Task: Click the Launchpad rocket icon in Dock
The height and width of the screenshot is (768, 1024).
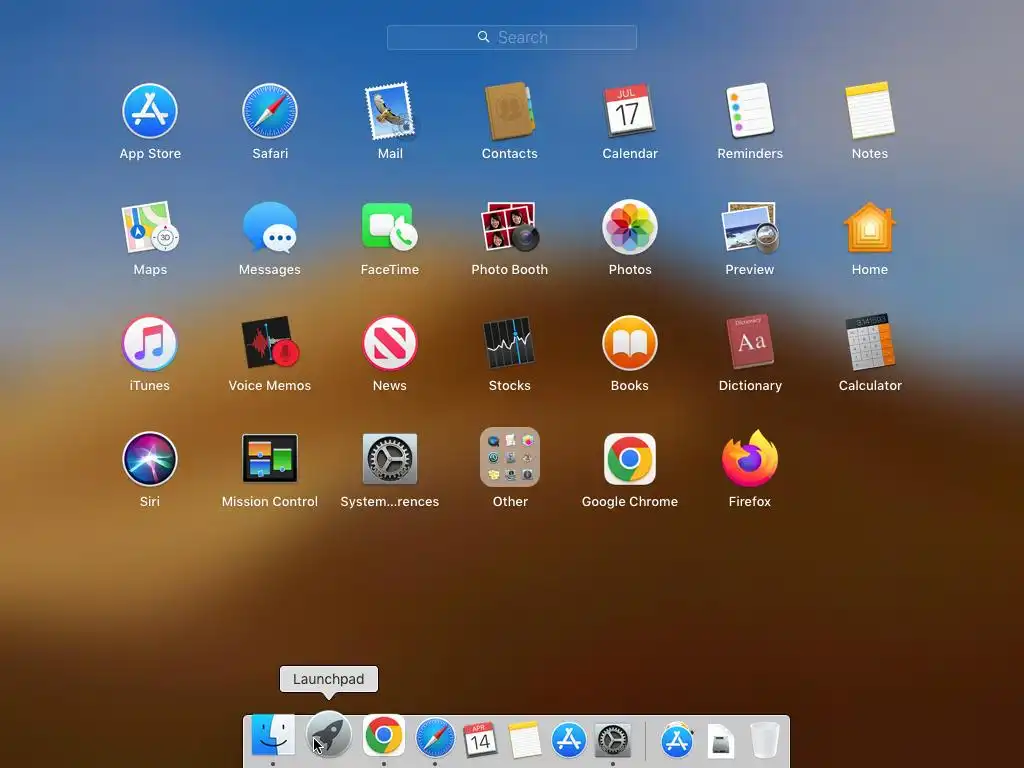Action: click(x=328, y=735)
